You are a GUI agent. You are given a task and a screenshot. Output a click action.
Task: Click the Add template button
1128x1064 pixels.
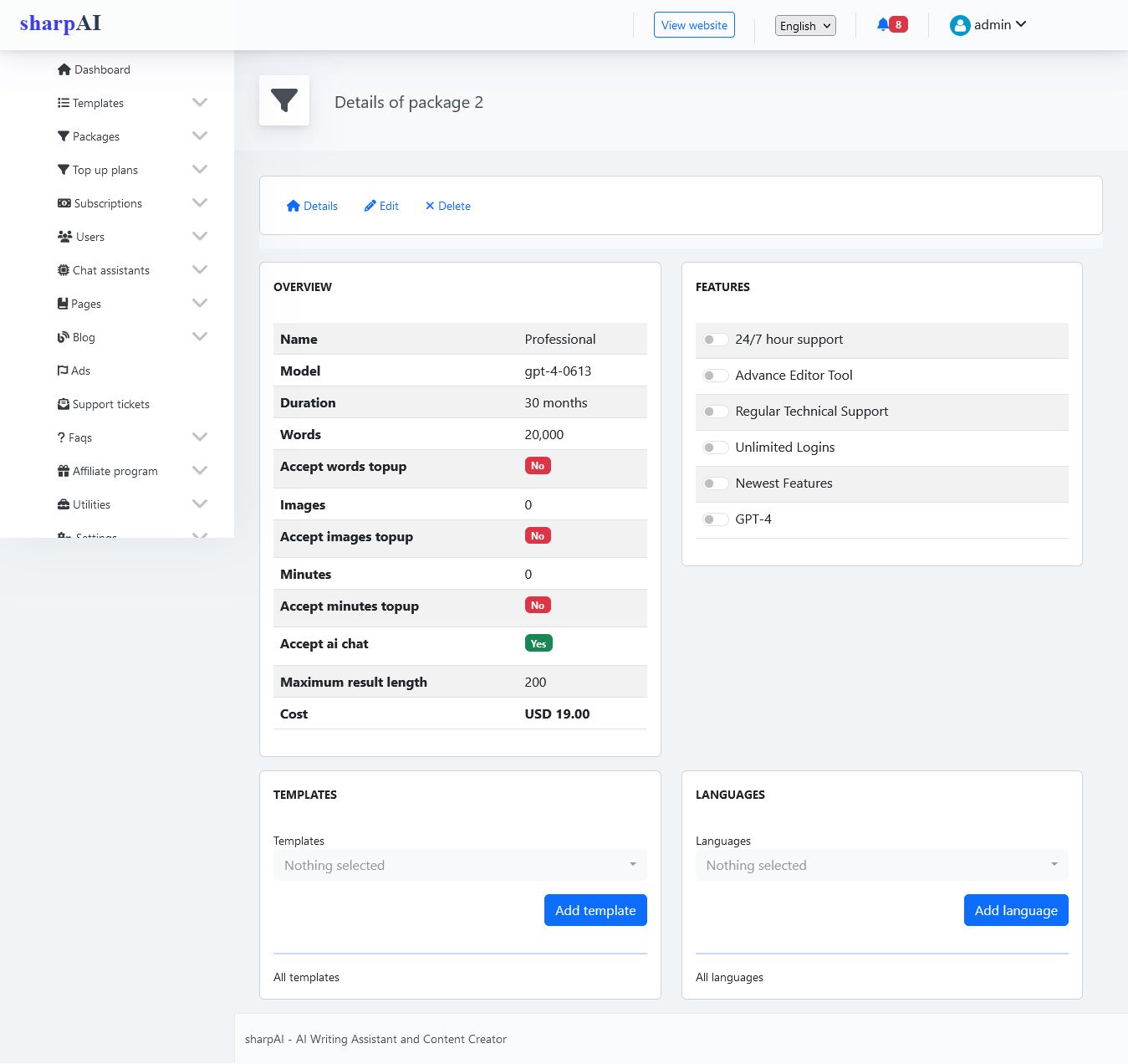pos(595,910)
